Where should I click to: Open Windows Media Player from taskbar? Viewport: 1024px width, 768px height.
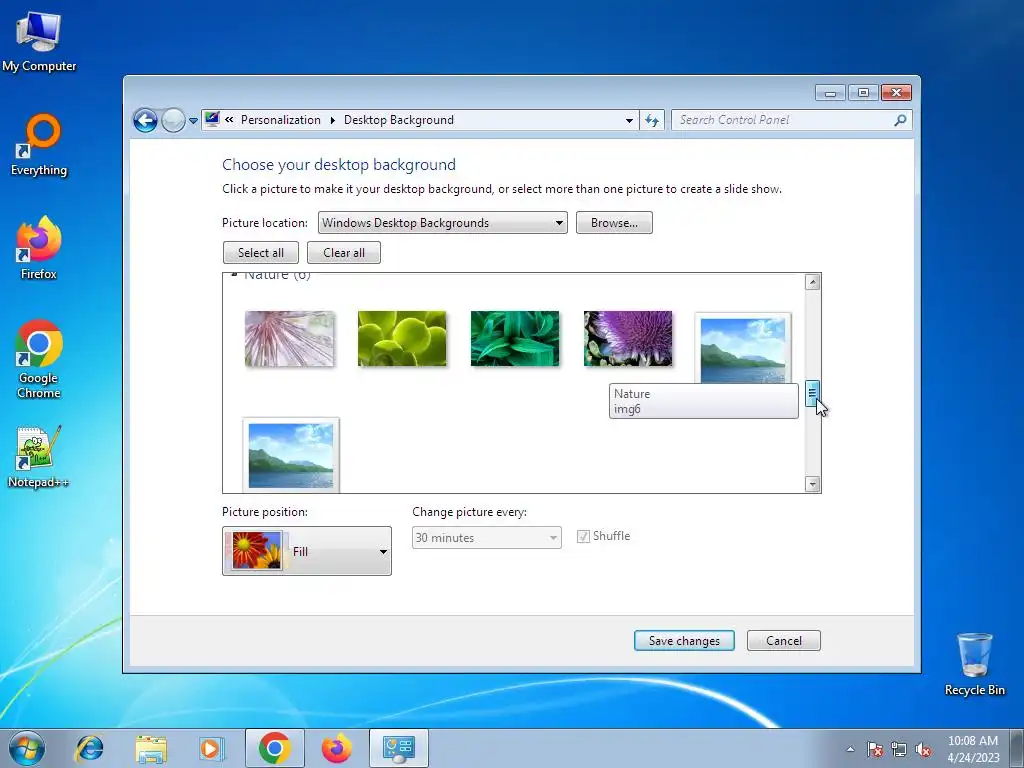click(212, 748)
